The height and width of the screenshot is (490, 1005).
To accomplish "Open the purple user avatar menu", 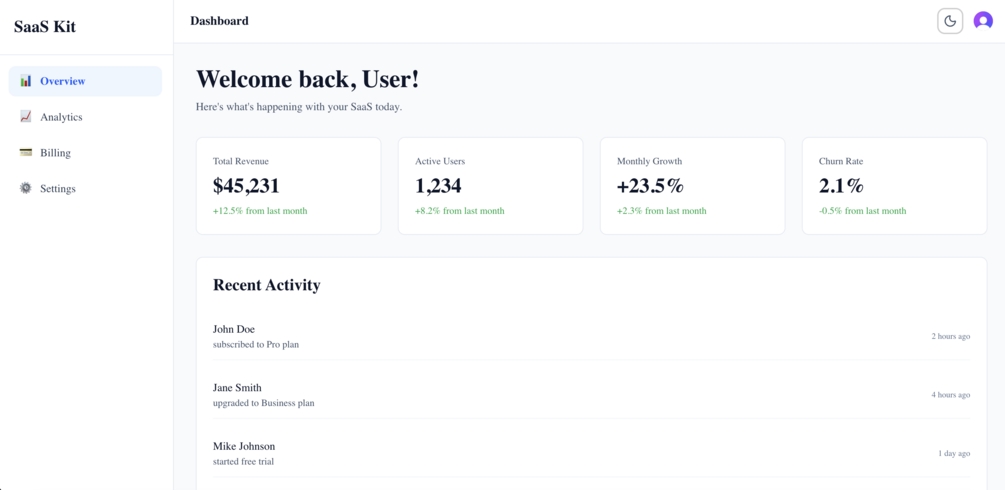I will tap(983, 21).
